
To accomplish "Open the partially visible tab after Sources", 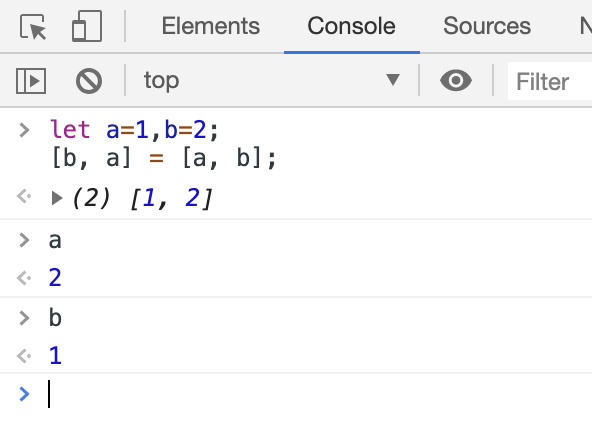I will pos(586,26).
